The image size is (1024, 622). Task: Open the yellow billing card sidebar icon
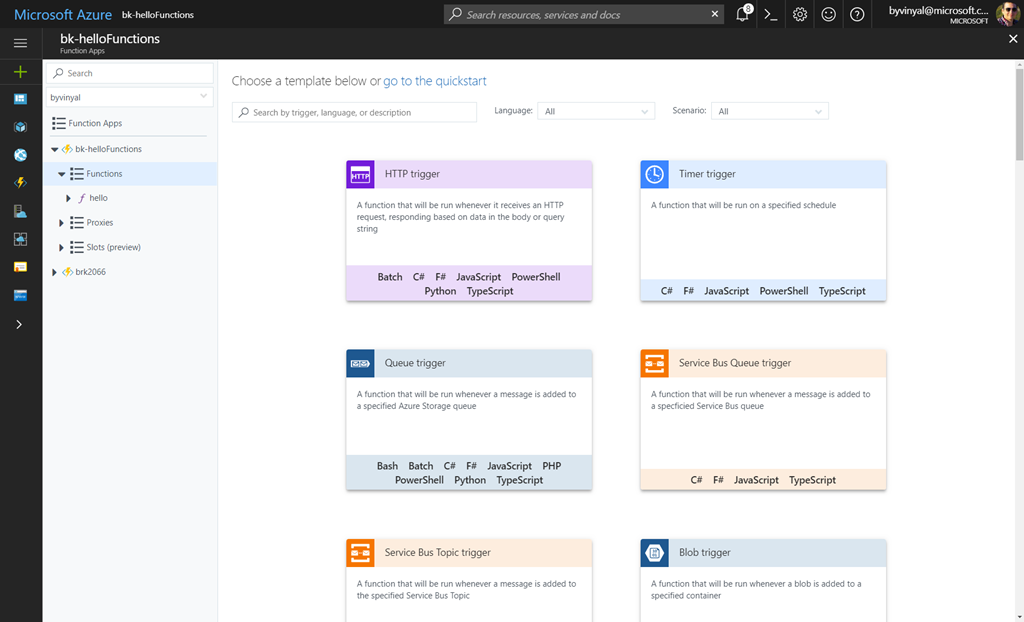pyautogui.click(x=20, y=267)
